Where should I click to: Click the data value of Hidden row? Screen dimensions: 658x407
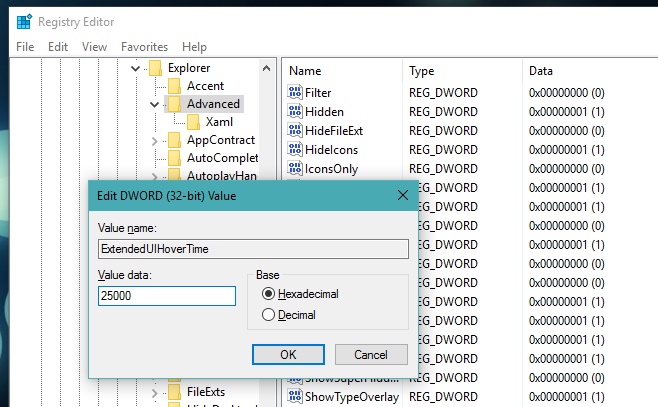567,112
